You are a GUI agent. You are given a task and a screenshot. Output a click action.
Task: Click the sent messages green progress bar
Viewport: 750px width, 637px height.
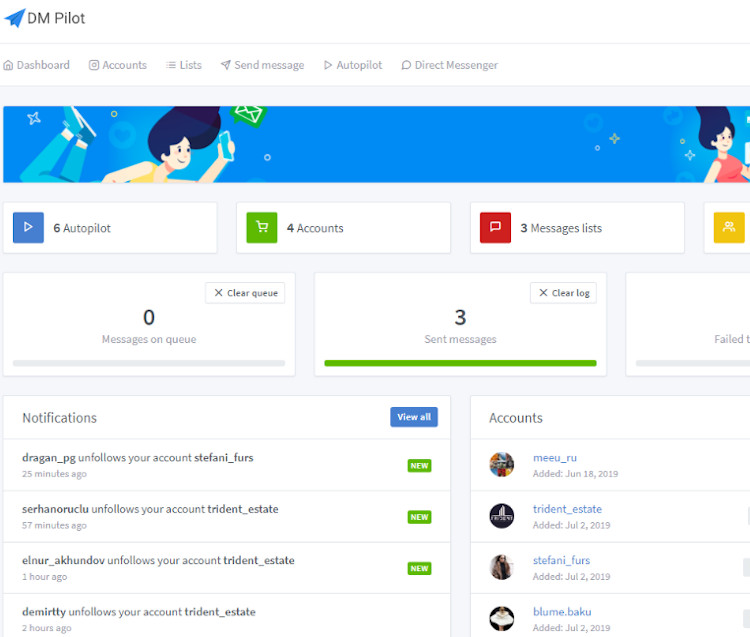pos(460,363)
